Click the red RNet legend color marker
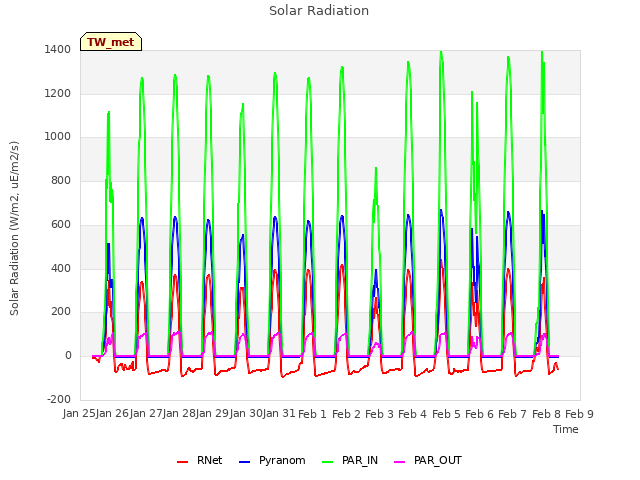640x480 pixels. pos(182,462)
